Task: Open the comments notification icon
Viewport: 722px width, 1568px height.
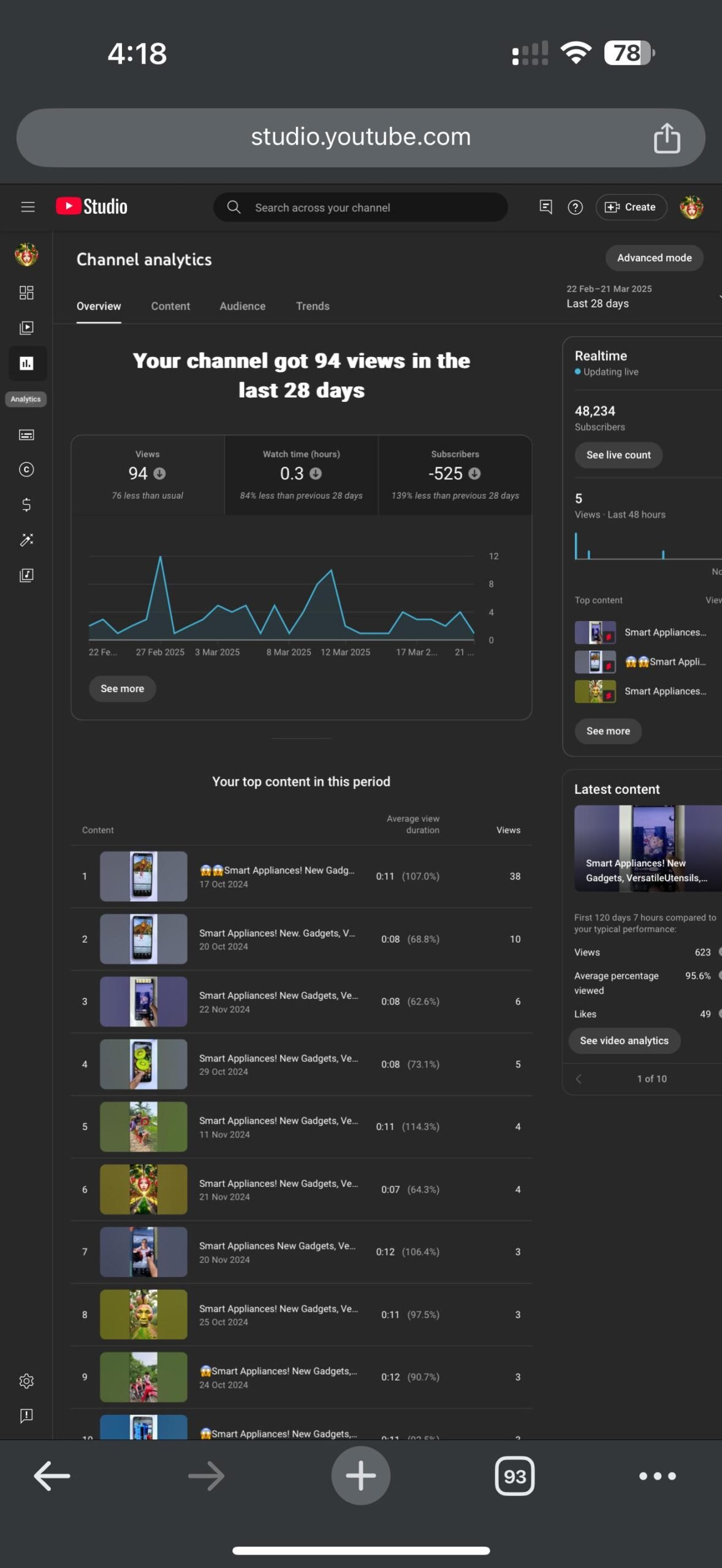Action: [x=545, y=207]
